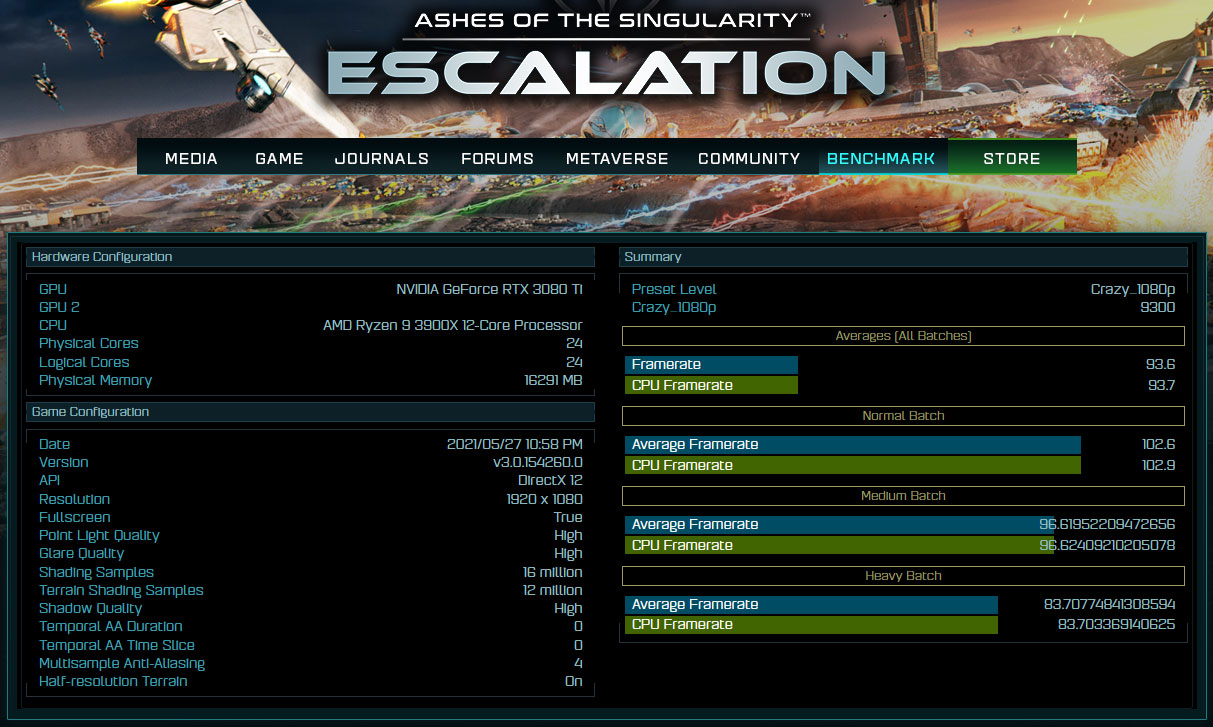Click the Heavy Batch CPU Framerate bar

tap(811, 625)
